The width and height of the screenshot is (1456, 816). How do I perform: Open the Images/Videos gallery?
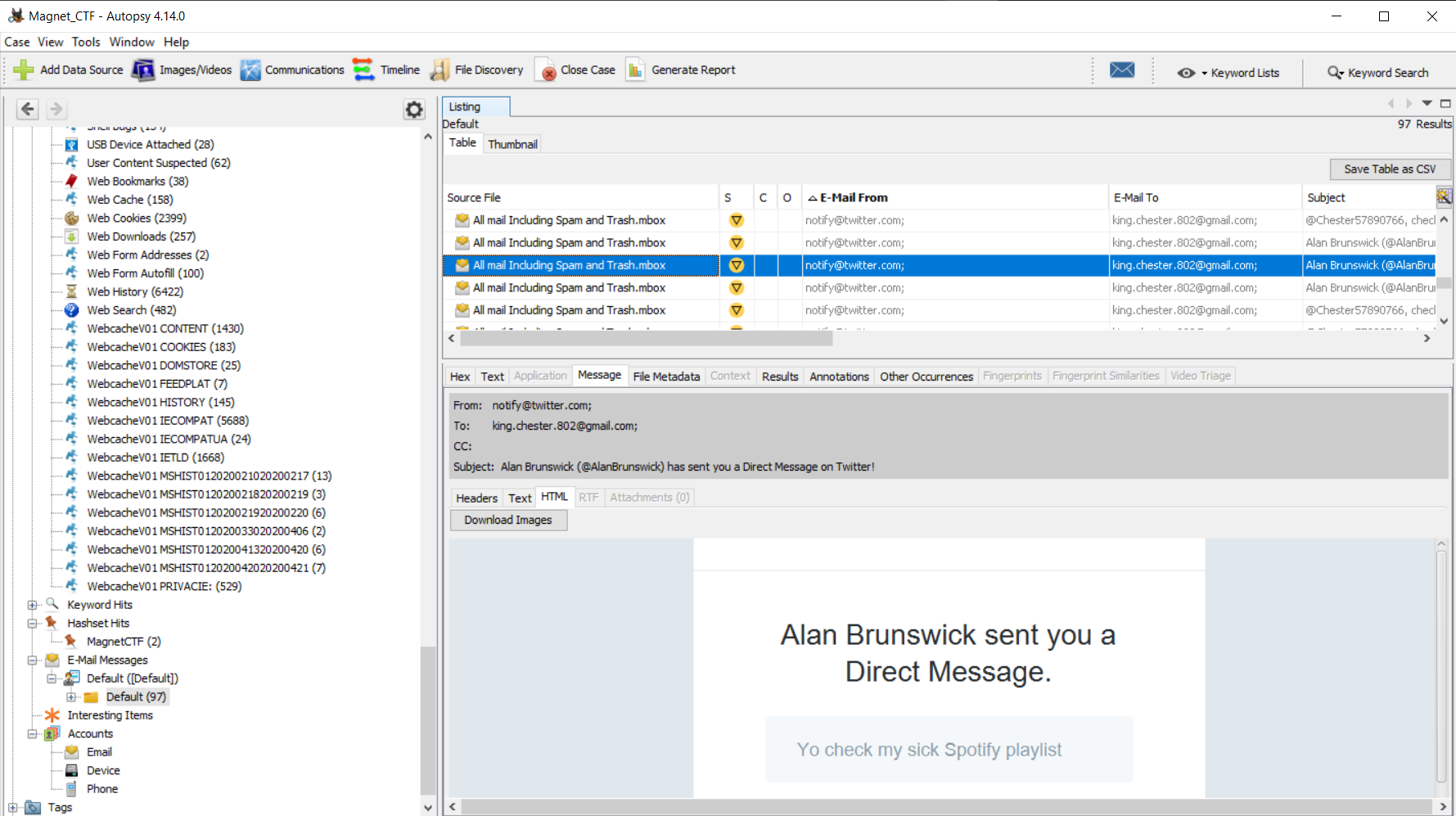point(183,70)
